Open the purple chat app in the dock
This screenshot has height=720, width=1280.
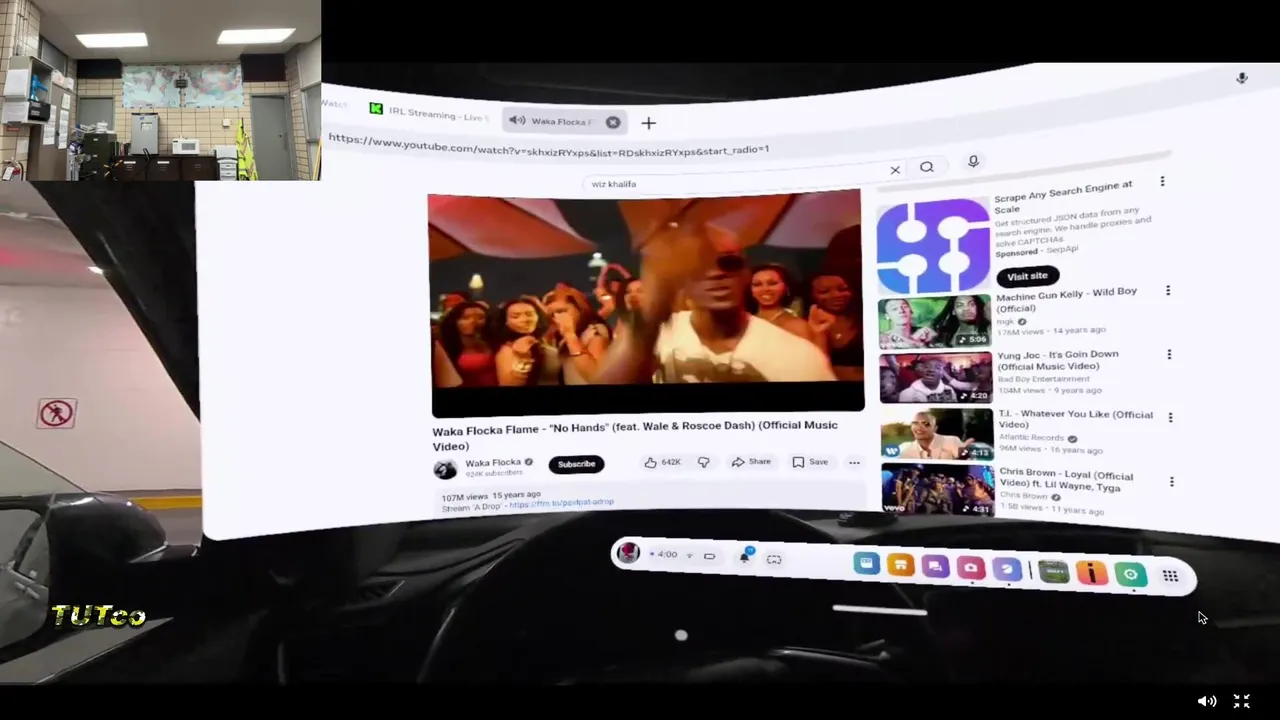(x=935, y=567)
